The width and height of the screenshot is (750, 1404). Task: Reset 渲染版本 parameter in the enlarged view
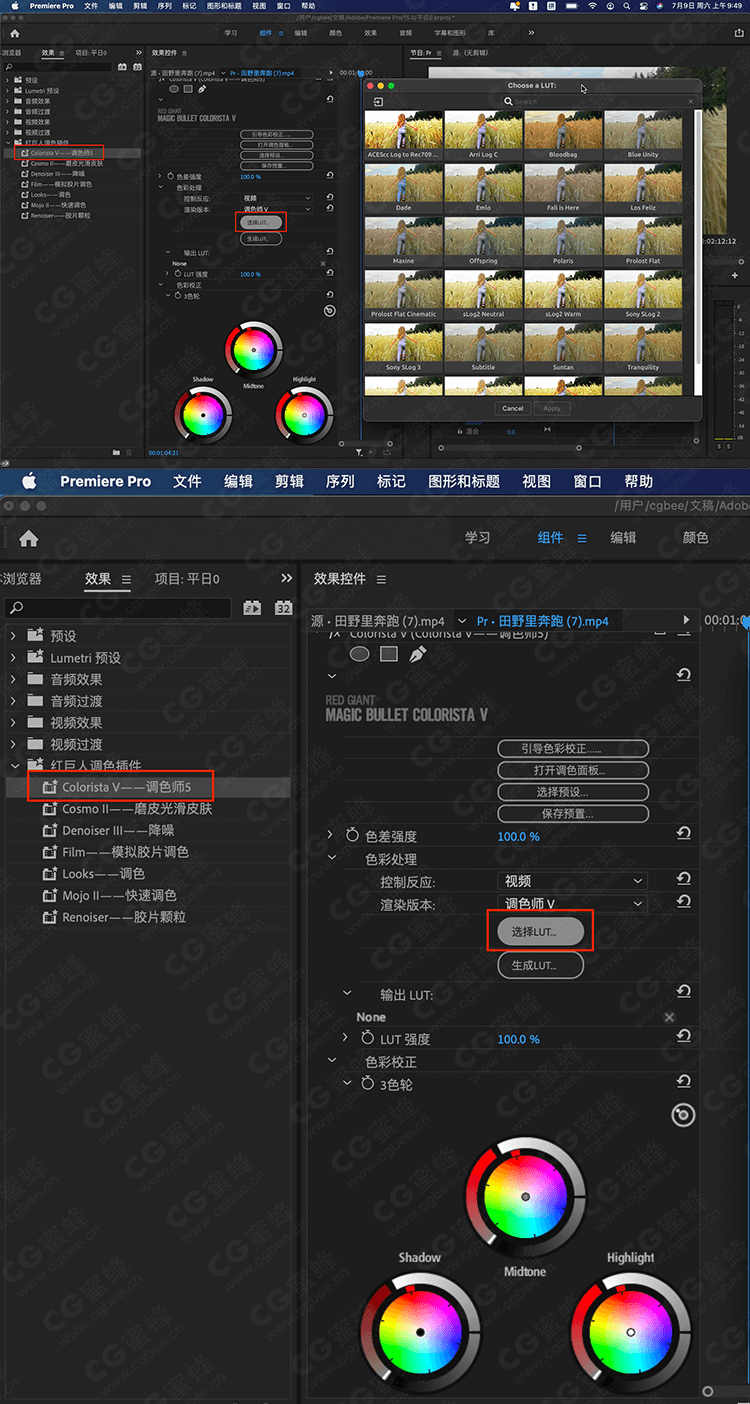(x=684, y=902)
